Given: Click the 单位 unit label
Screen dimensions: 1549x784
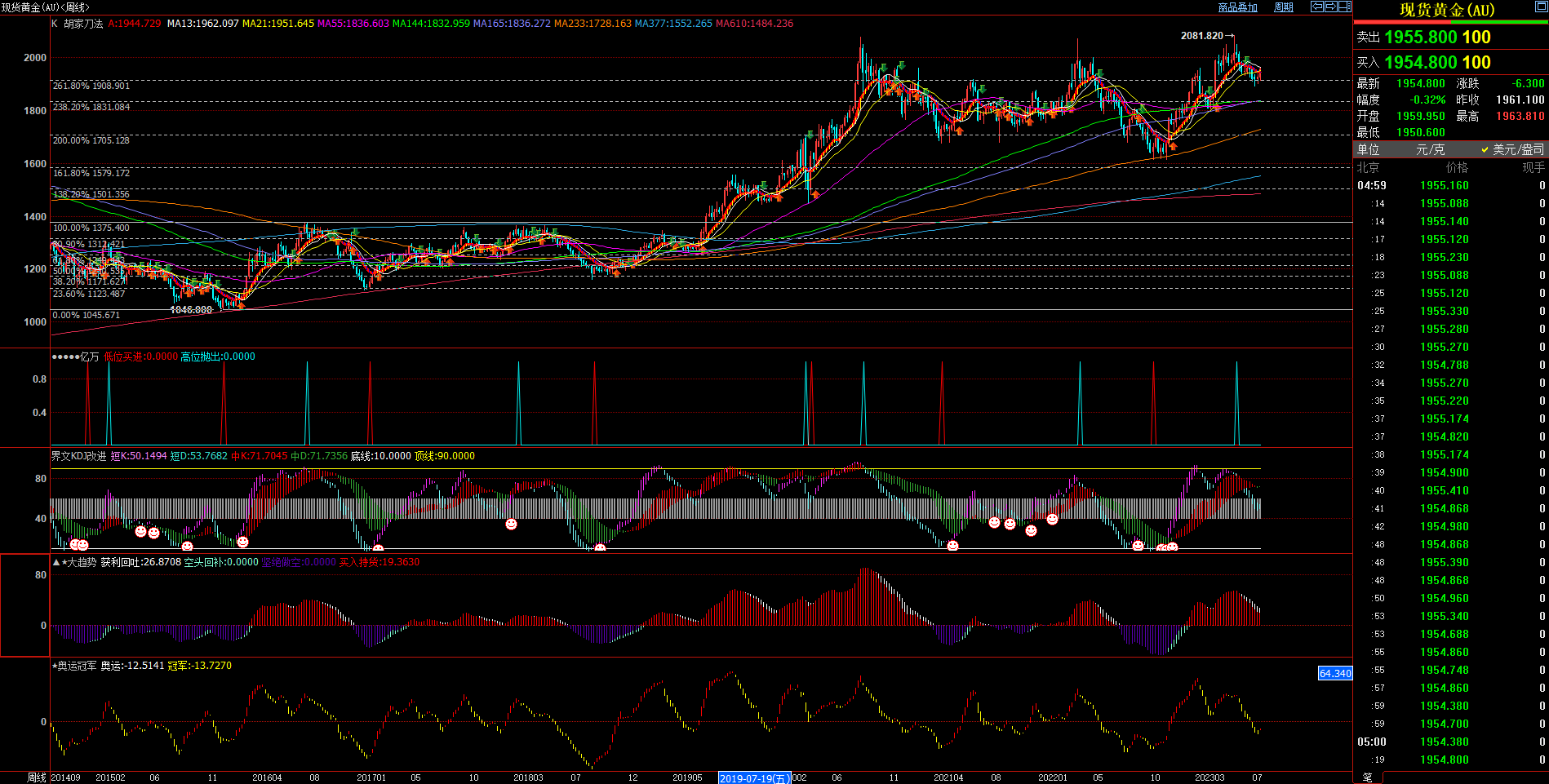Looking at the screenshot, I should pyautogui.click(x=1369, y=149).
